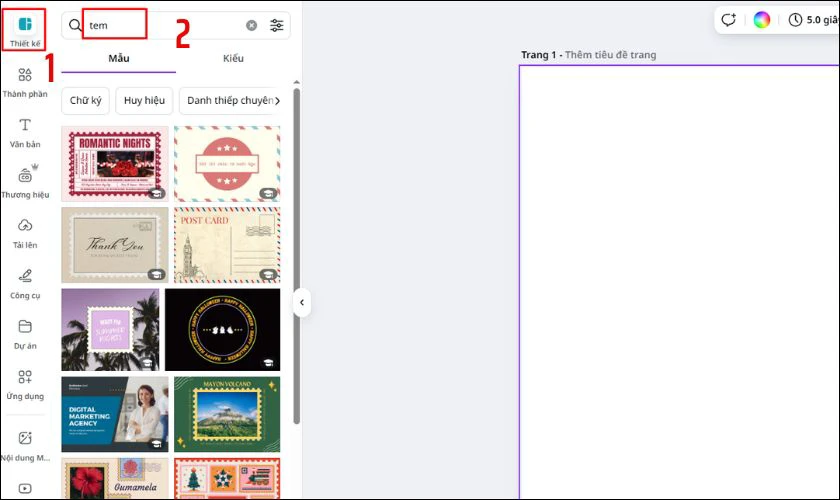The height and width of the screenshot is (500, 840).
Task: Collapse the side panel with left chevron
Action: pos(302,302)
